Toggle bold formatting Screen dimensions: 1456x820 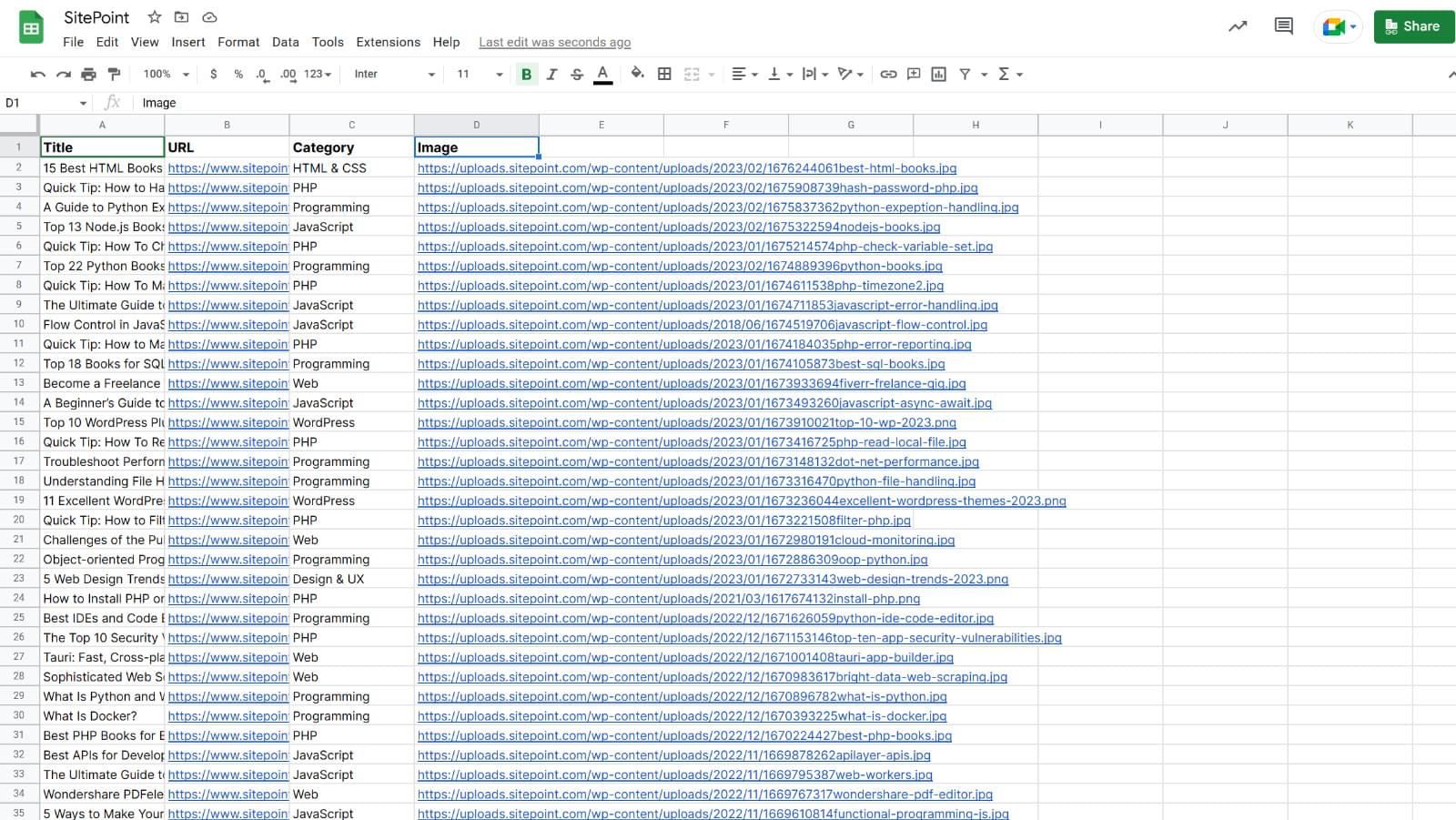[526, 75]
